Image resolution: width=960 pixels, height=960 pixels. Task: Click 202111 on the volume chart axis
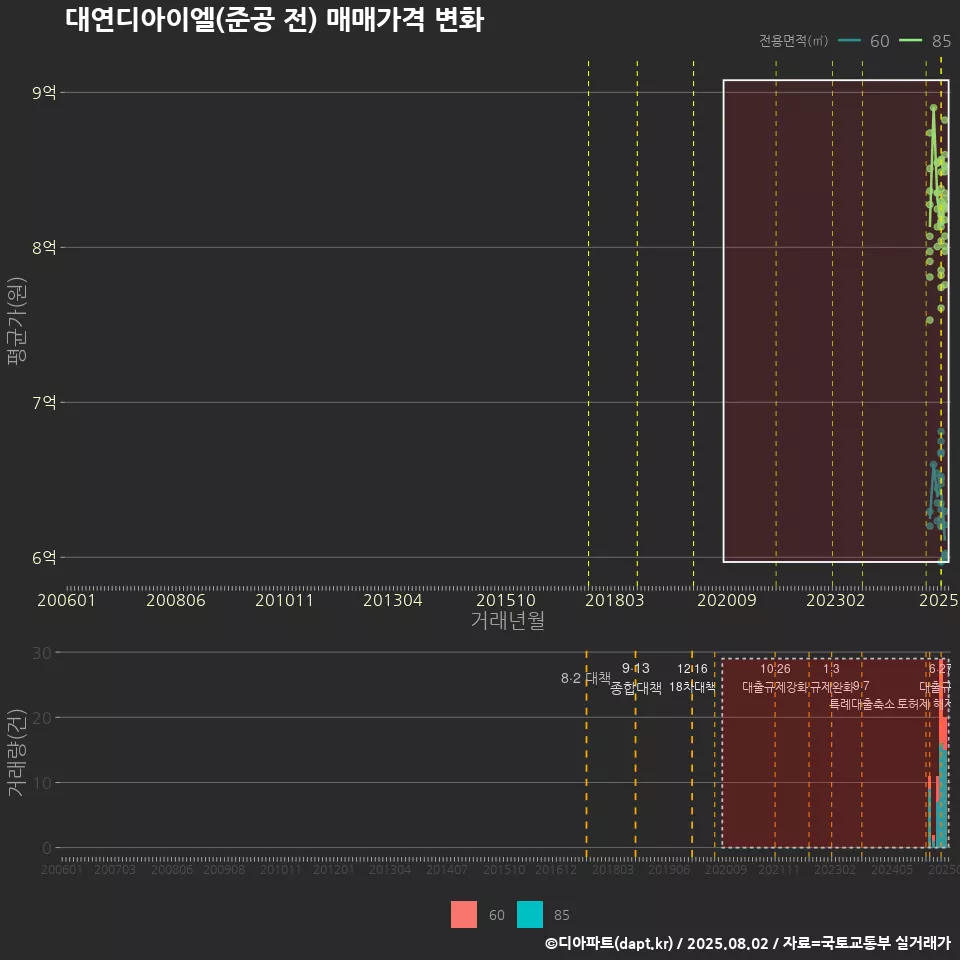[x=779, y=869]
